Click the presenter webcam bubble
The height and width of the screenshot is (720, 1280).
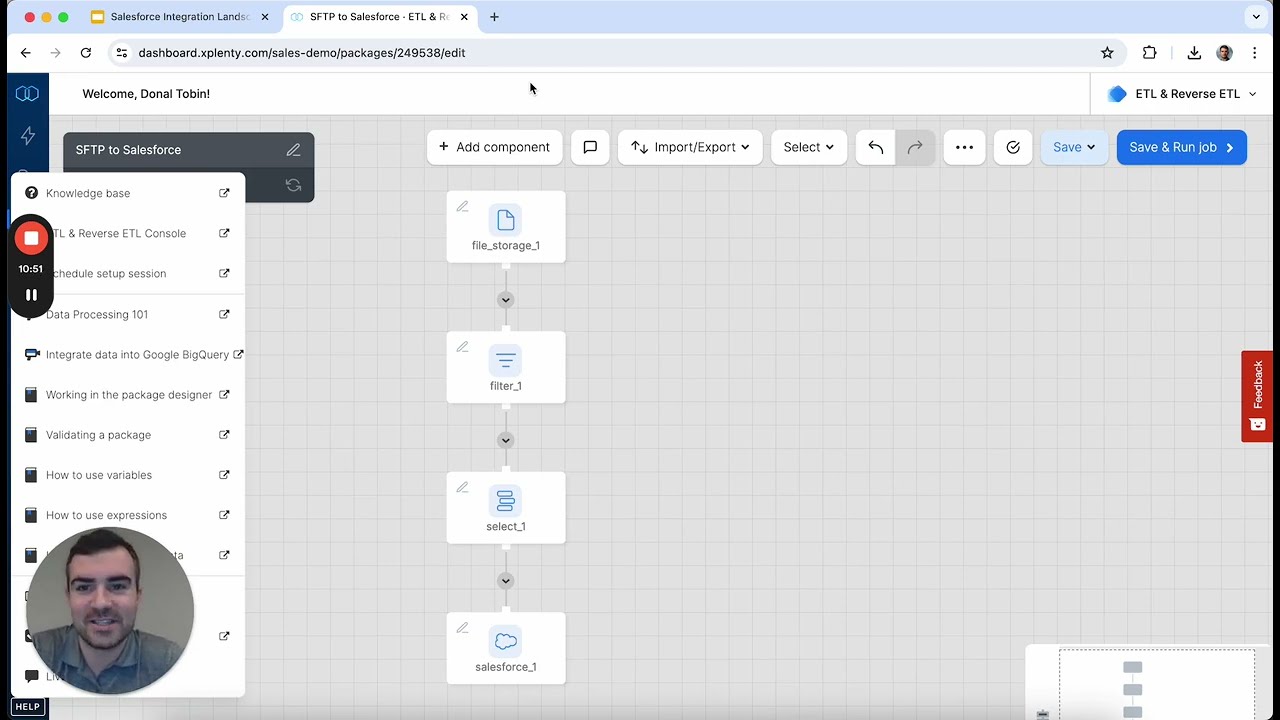coord(110,611)
